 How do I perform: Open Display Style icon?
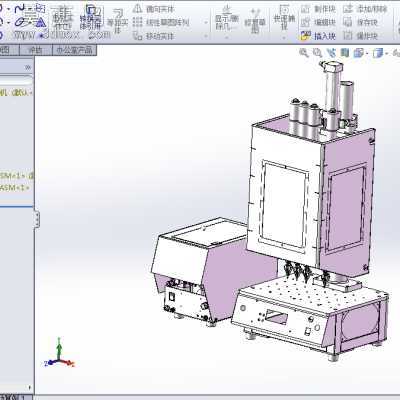[x=378, y=53]
